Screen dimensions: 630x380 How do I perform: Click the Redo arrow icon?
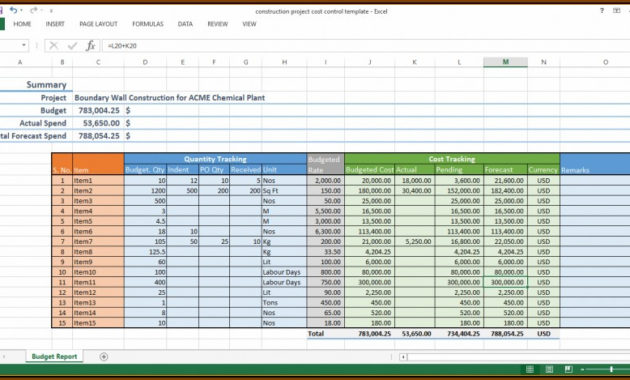pos(34,10)
